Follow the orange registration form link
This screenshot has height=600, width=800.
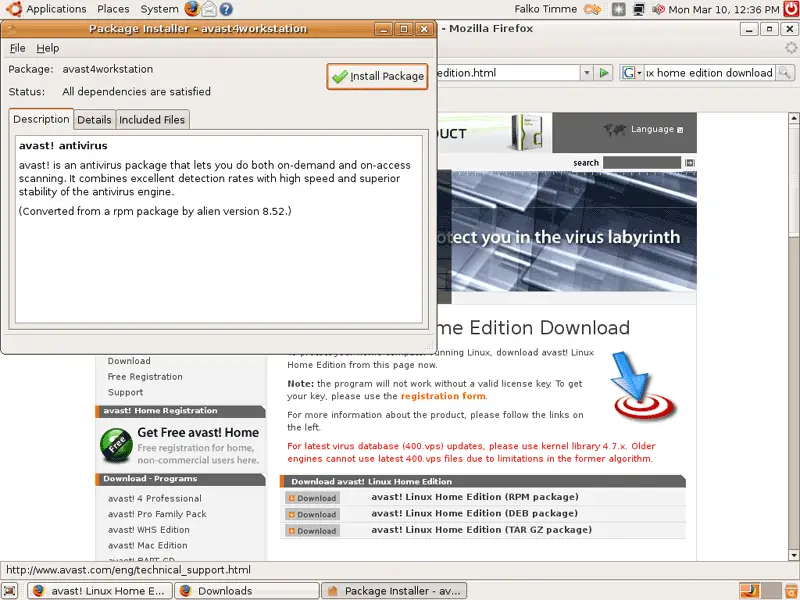[443, 396]
